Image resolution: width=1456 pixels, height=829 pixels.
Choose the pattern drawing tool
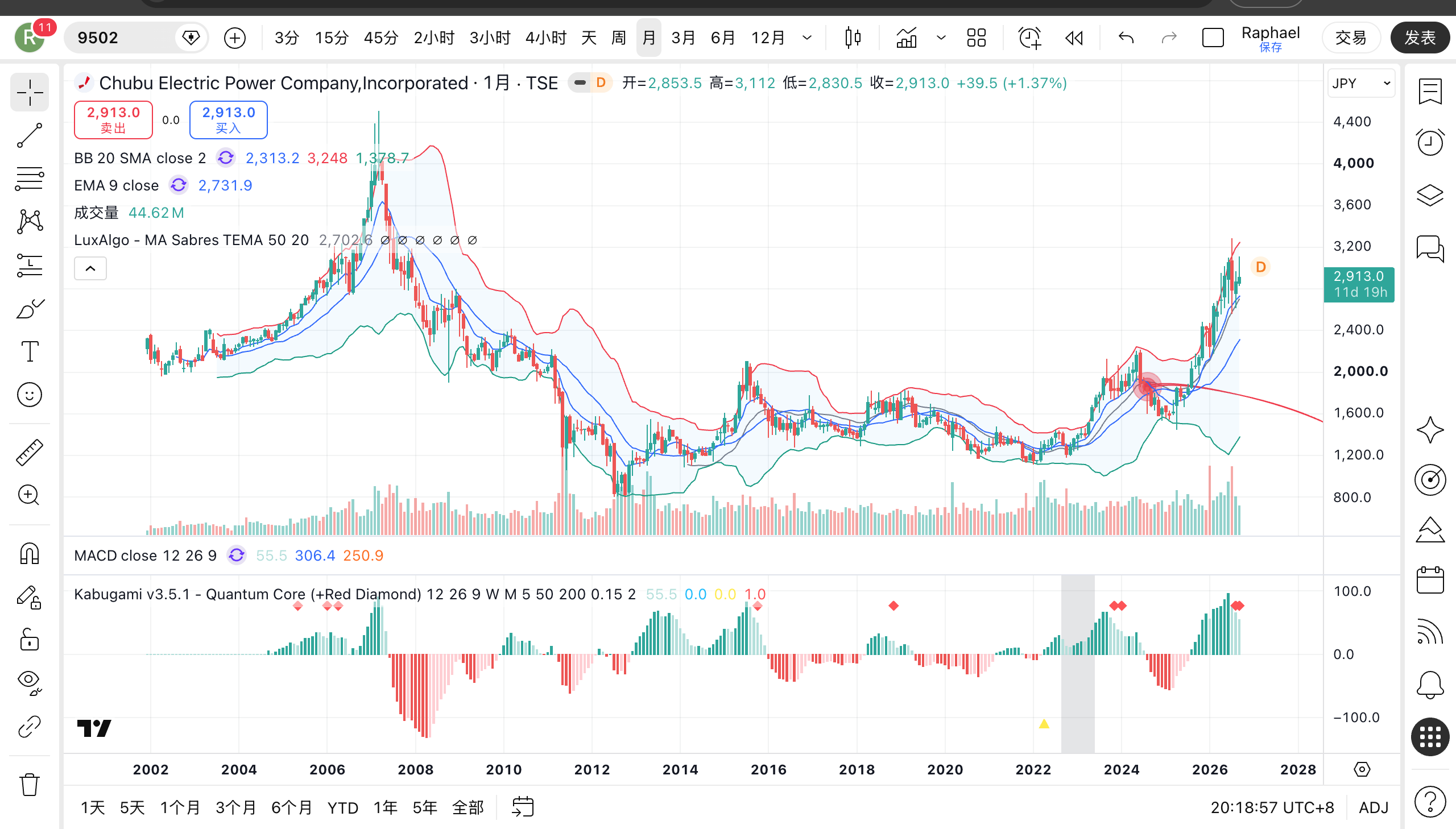pos(30,222)
